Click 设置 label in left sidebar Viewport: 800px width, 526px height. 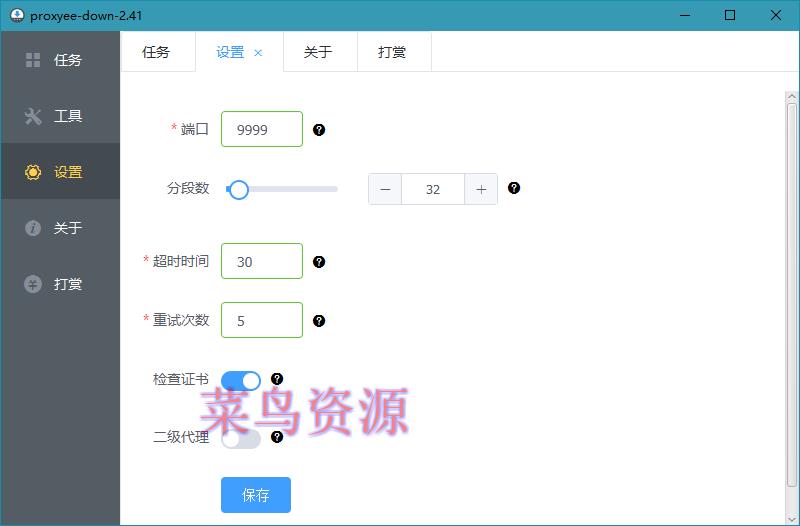(68, 172)
